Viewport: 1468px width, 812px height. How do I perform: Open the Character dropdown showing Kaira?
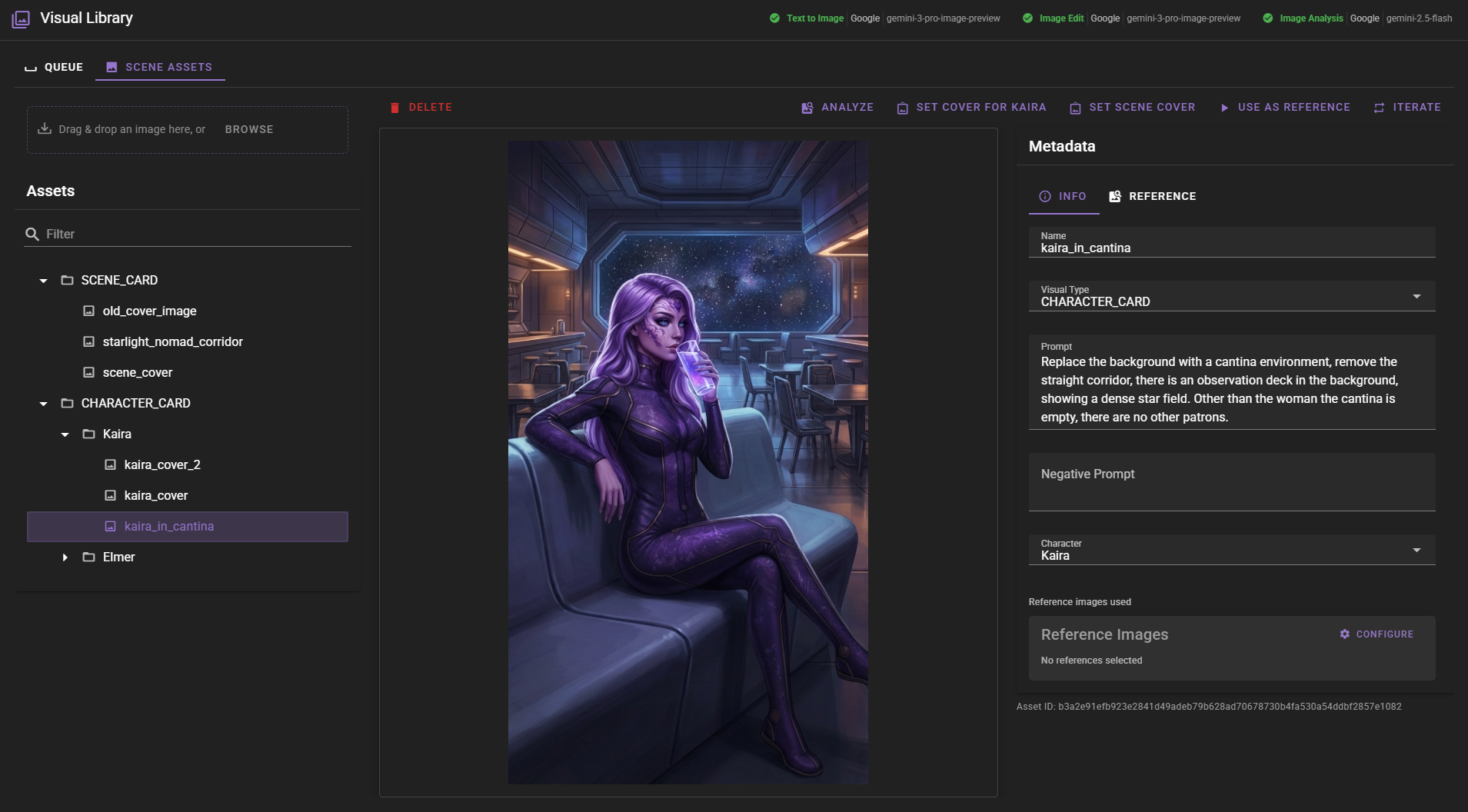pyautogui.click(x=1417, y=549)
